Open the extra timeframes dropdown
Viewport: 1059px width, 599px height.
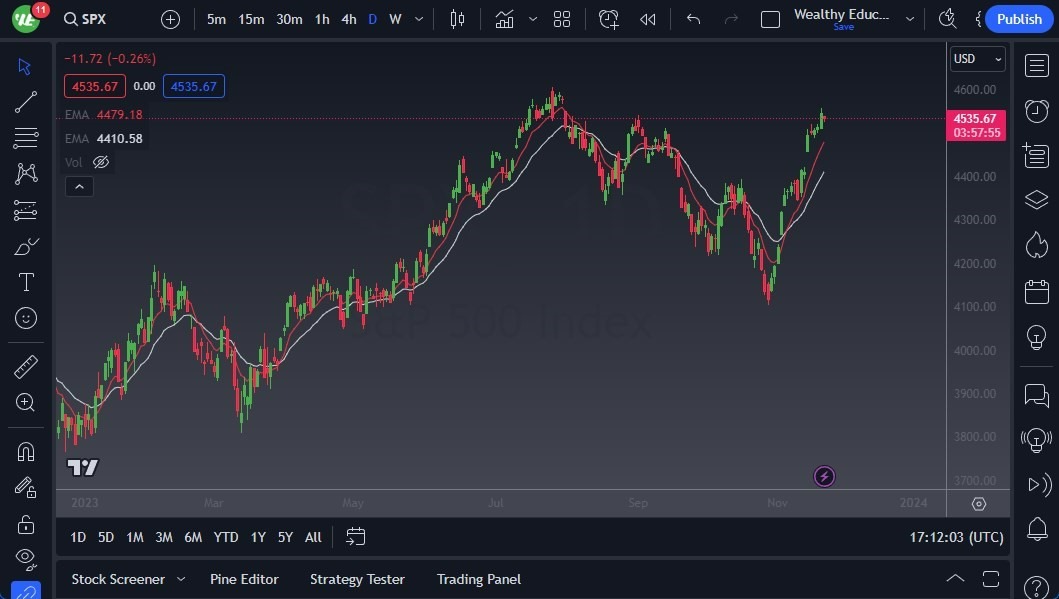click(418, 18)
